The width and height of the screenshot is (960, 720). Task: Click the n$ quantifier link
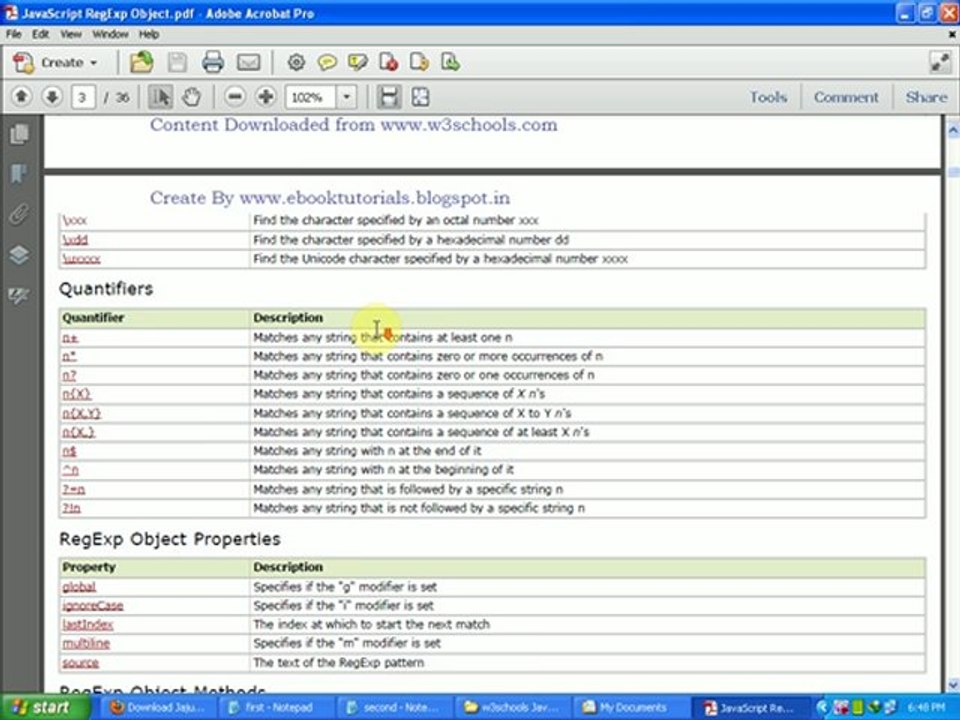[x=69, y=451]
